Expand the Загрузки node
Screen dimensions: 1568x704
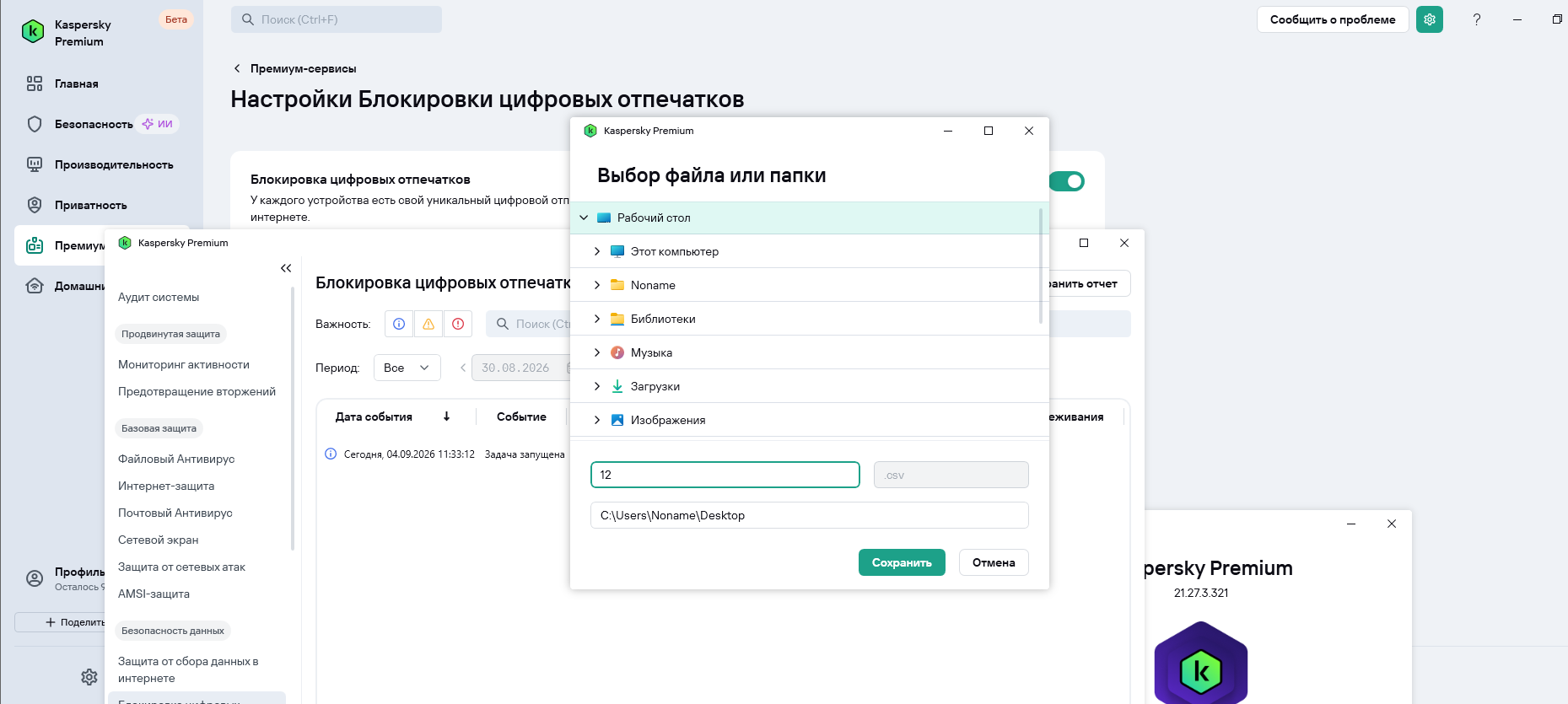coord(597,386)
